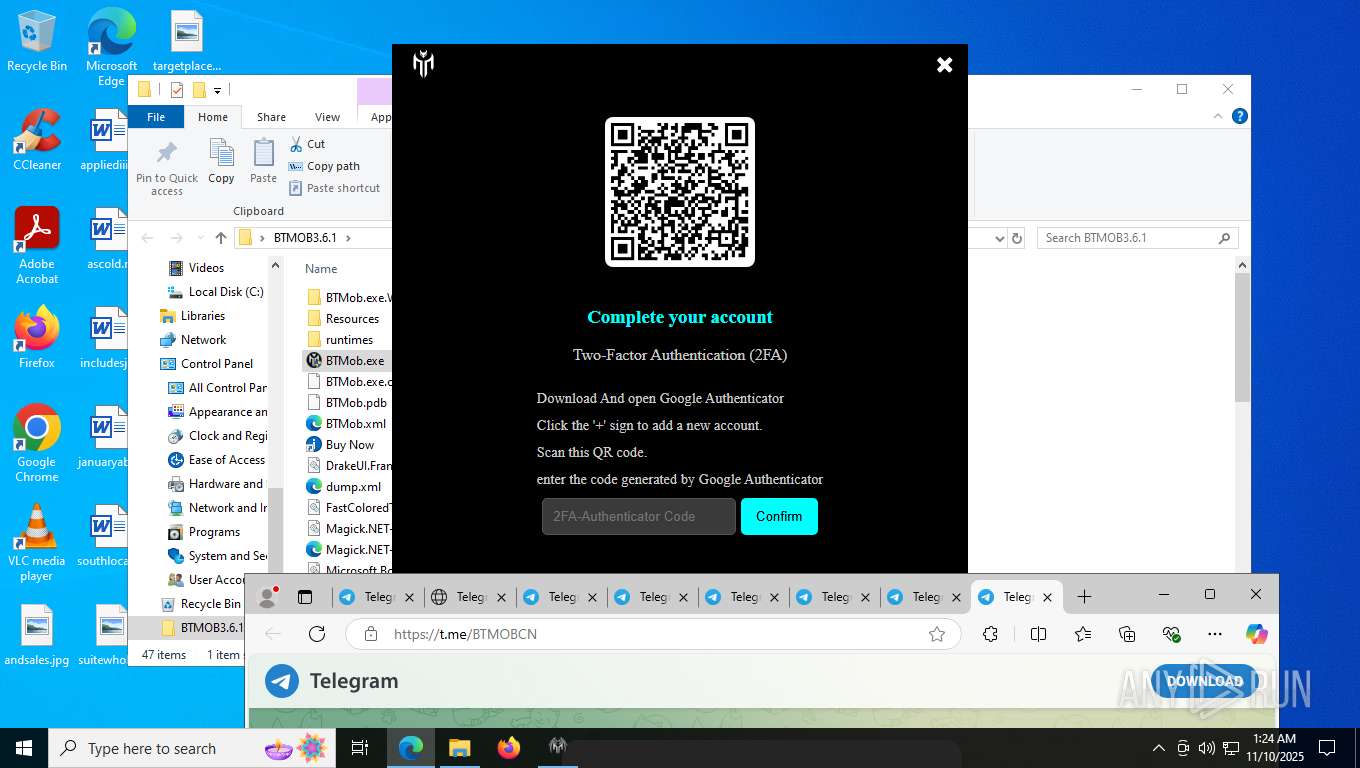Open Task View on the taskbar
The width and height of the screenshot is (1360, 768).
tap(360, 748)
